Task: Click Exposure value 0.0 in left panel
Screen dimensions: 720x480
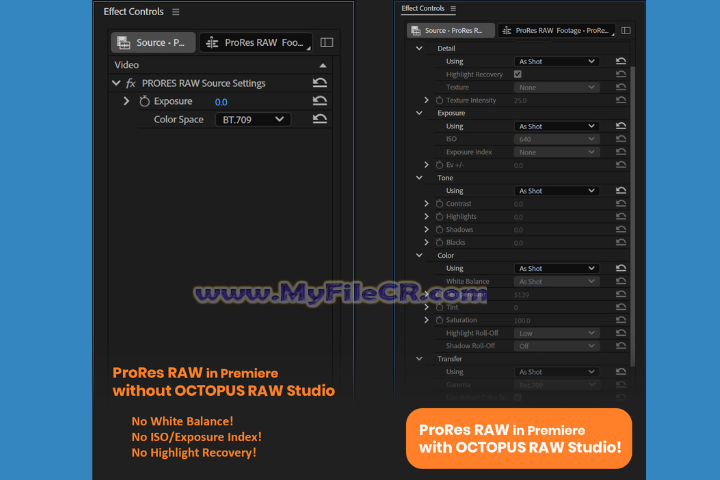Action: click(x=221, y=102)
